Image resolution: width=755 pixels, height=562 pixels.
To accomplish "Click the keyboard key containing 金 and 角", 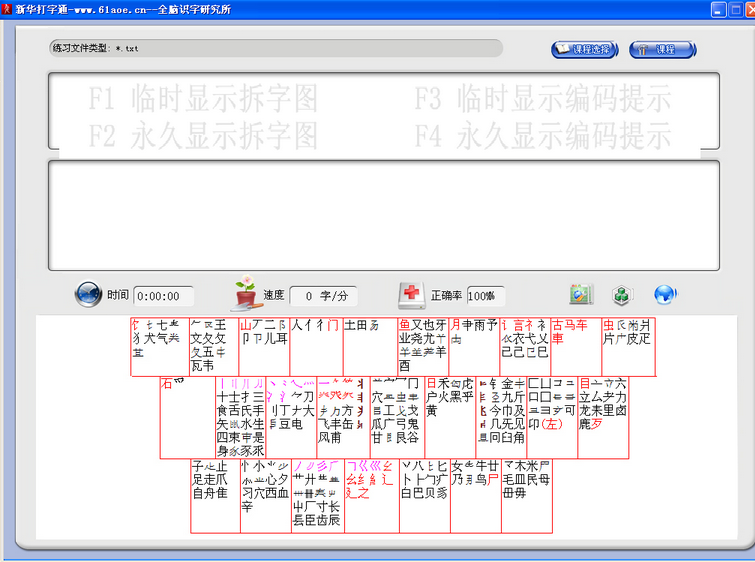I will 501,418.
